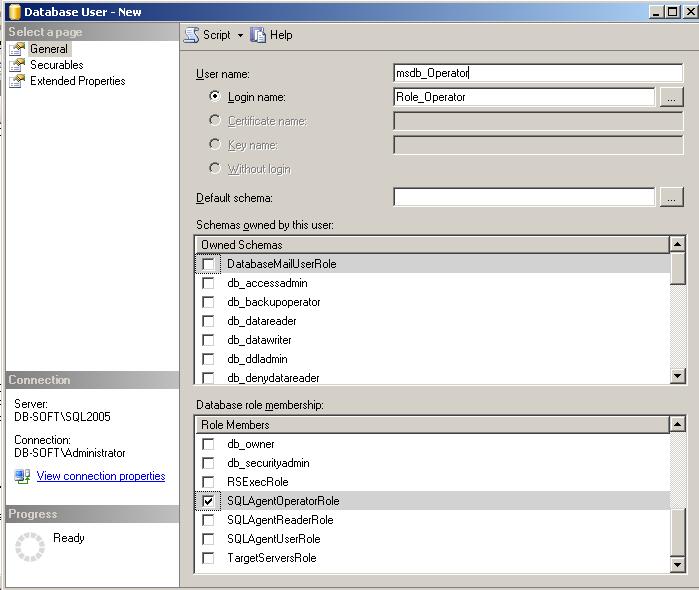Check the db_securityadmin role checkbox
The width and height of the screenshot is (699, 590).
pyautogui.click(x=208, y=463)
